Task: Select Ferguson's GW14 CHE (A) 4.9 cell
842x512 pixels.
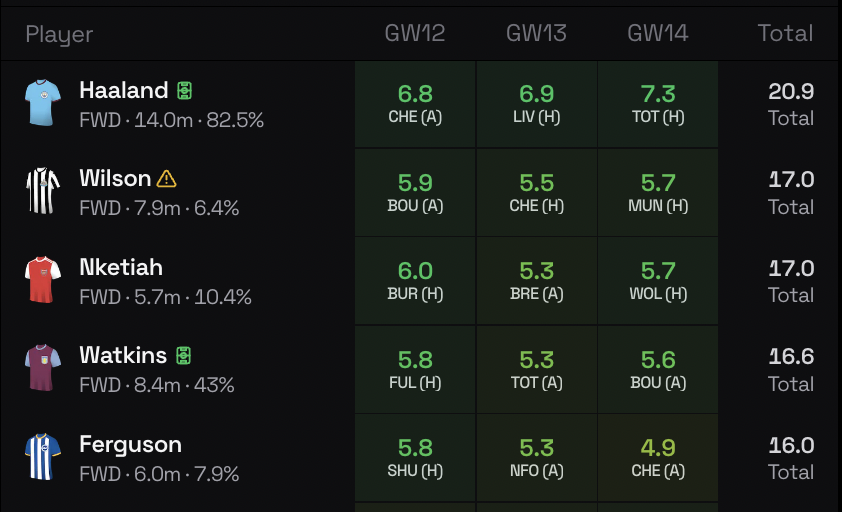Action: tap(658, 458)
